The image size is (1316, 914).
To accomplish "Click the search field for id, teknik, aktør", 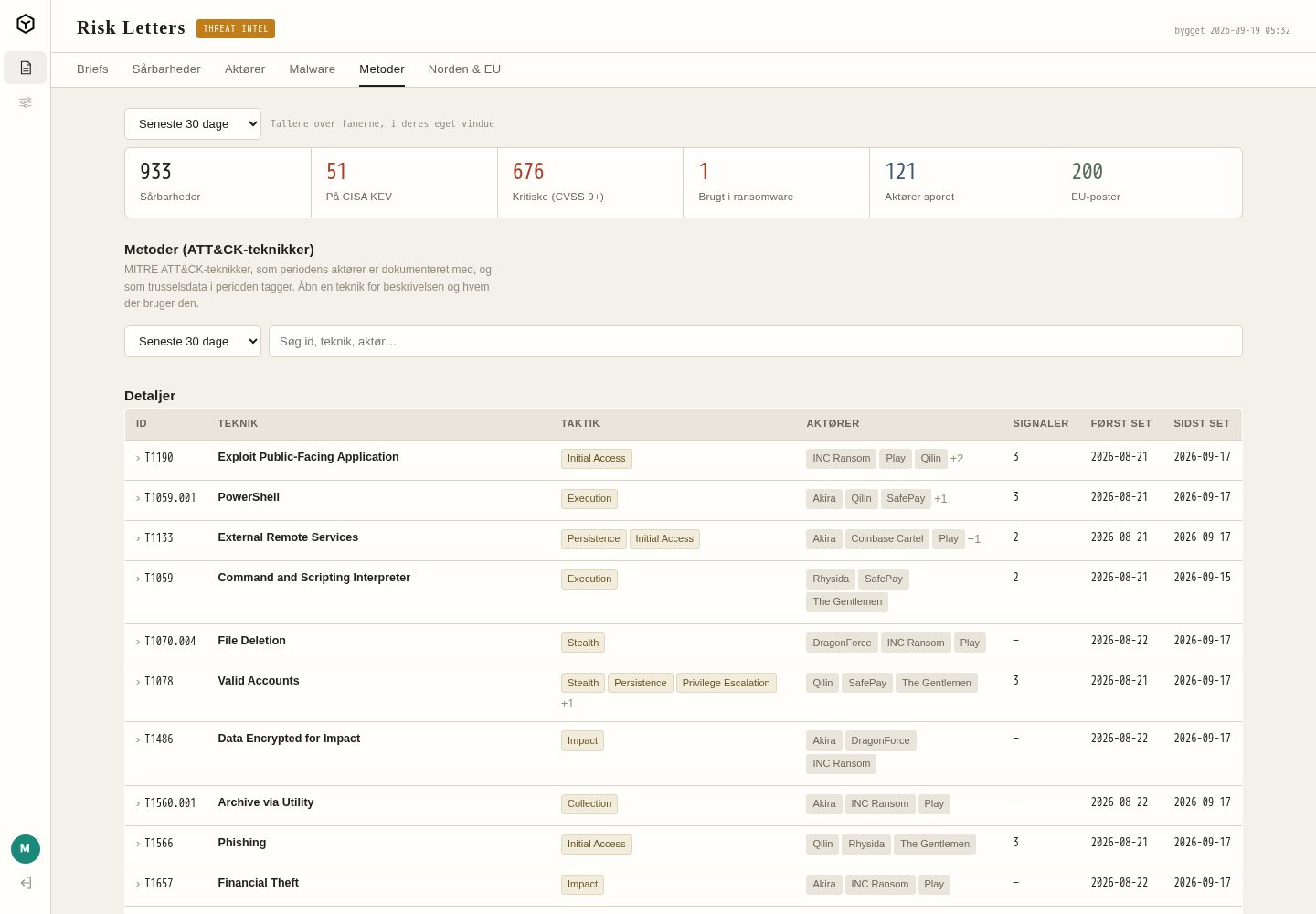I will tap(756, 342).
